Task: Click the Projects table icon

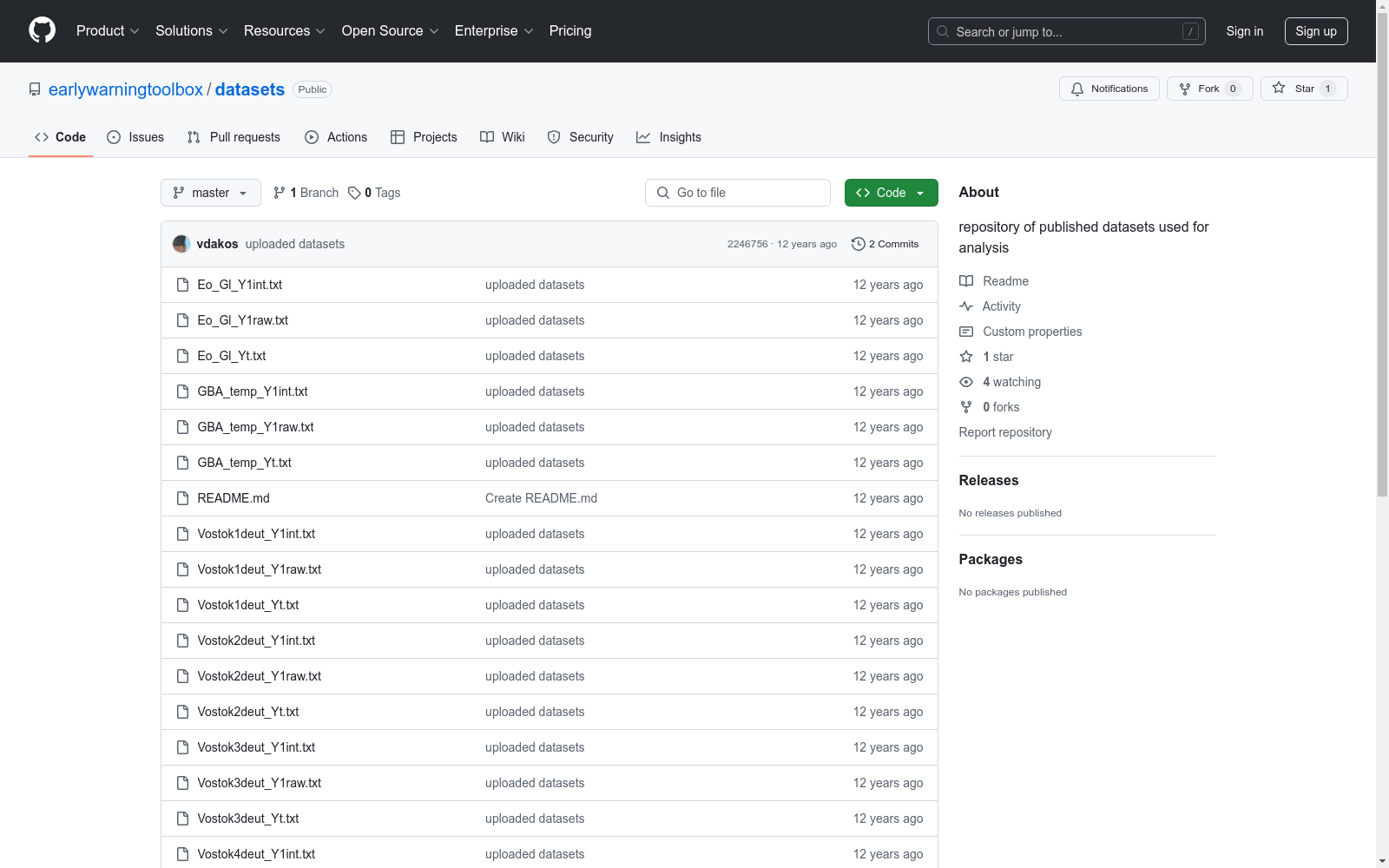Action: coord(398,137)
